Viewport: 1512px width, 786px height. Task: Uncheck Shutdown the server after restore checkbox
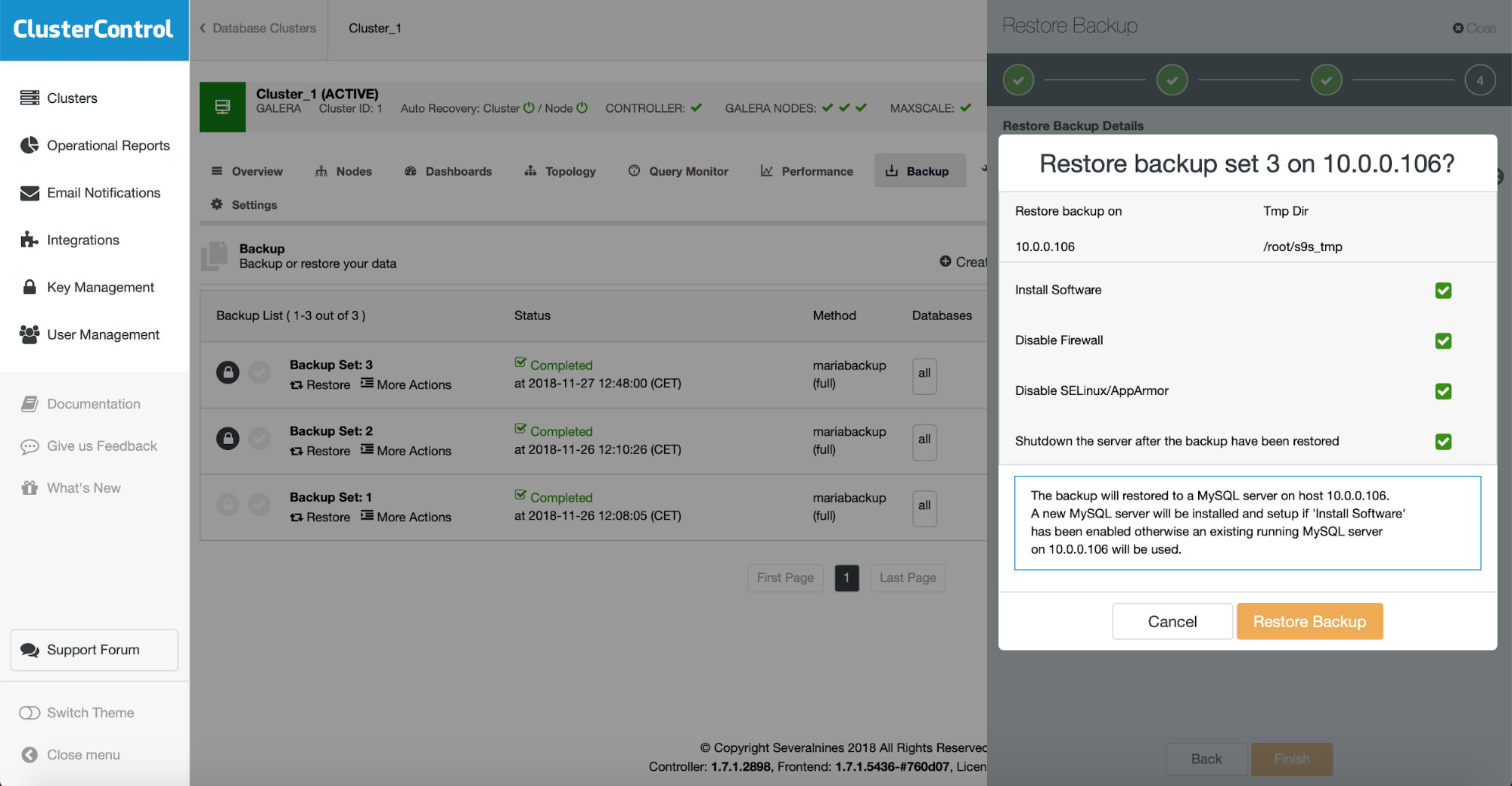[1443, 442]
